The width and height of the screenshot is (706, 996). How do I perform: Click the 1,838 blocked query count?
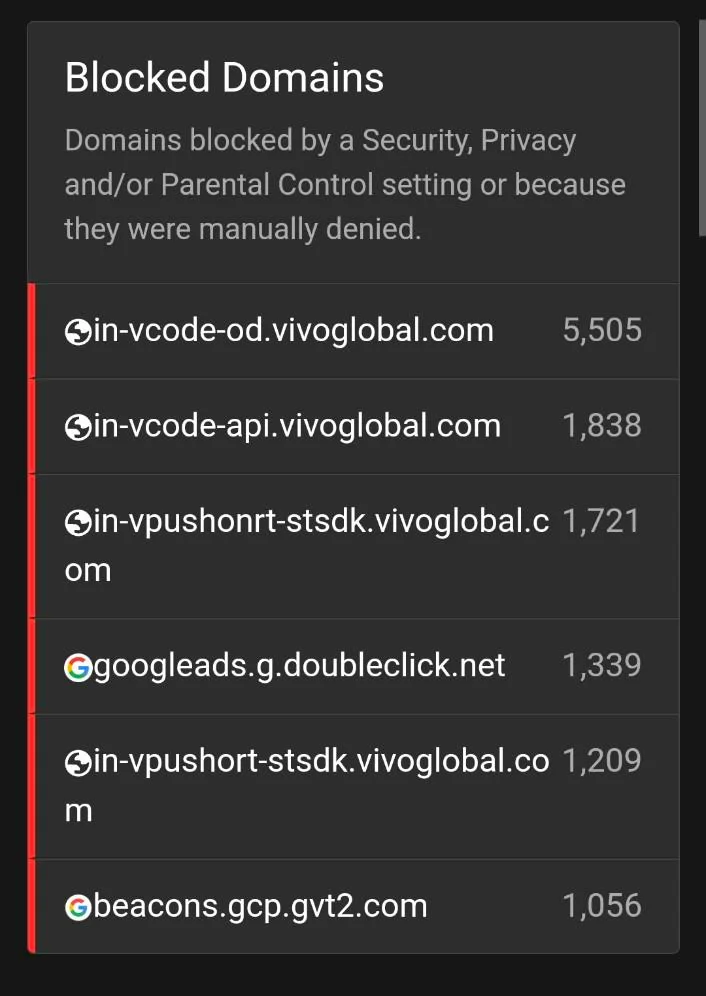pyautogui.click(x=602, y=427)
